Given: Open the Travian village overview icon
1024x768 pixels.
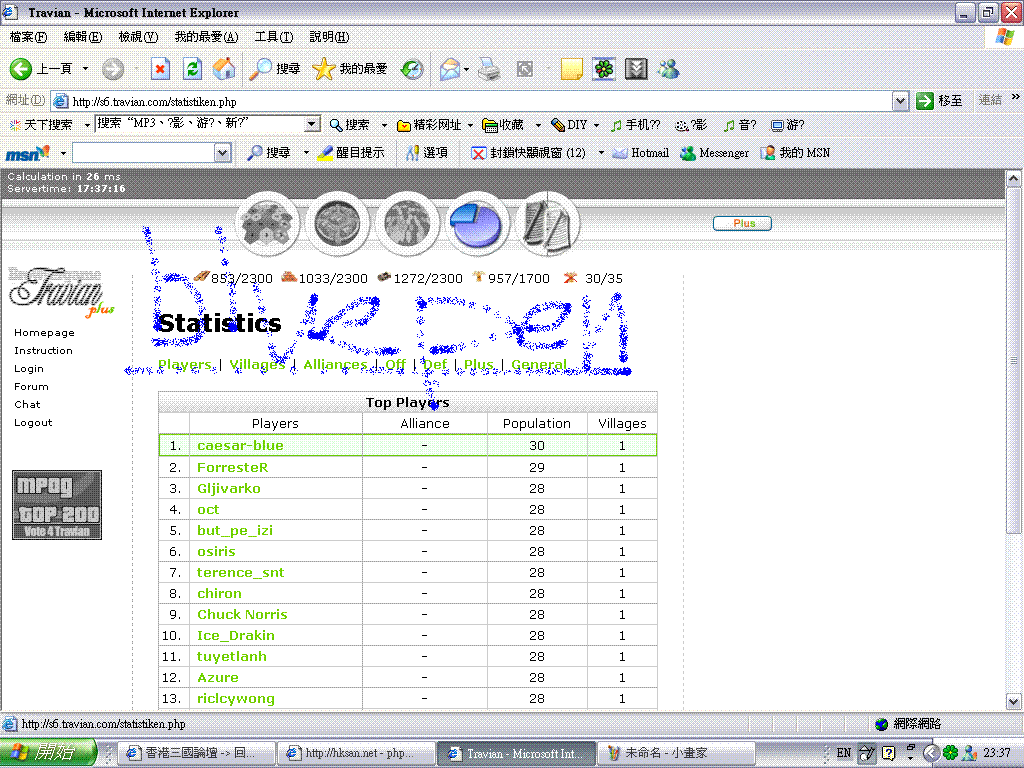Looking at the screenshot, I should 267,223.
